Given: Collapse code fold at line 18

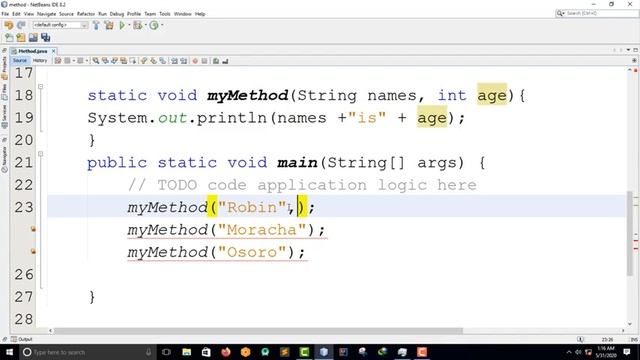Looking at the screenshot, I should [x=40, y=87].
